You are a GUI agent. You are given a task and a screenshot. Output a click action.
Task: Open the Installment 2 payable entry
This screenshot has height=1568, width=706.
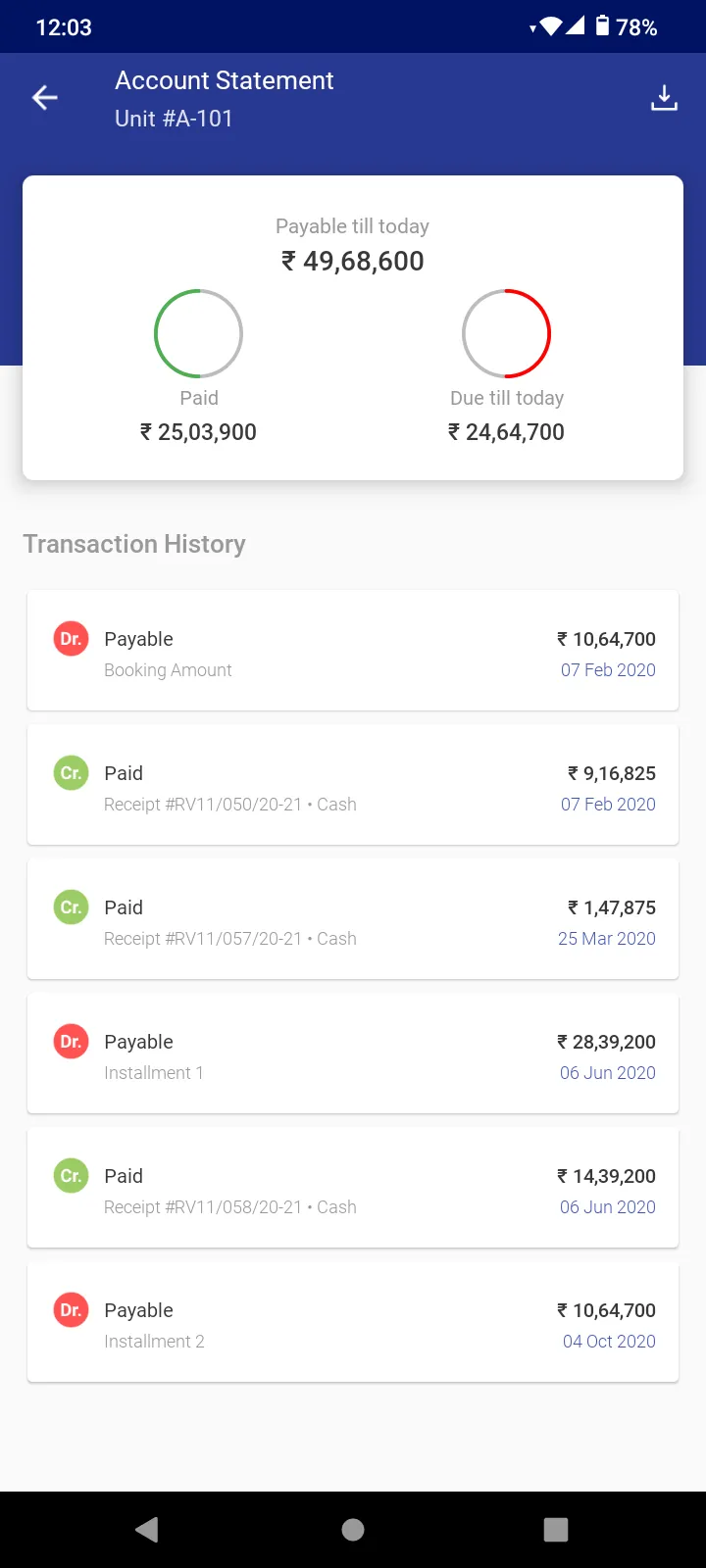click(x=353, y=1322)
